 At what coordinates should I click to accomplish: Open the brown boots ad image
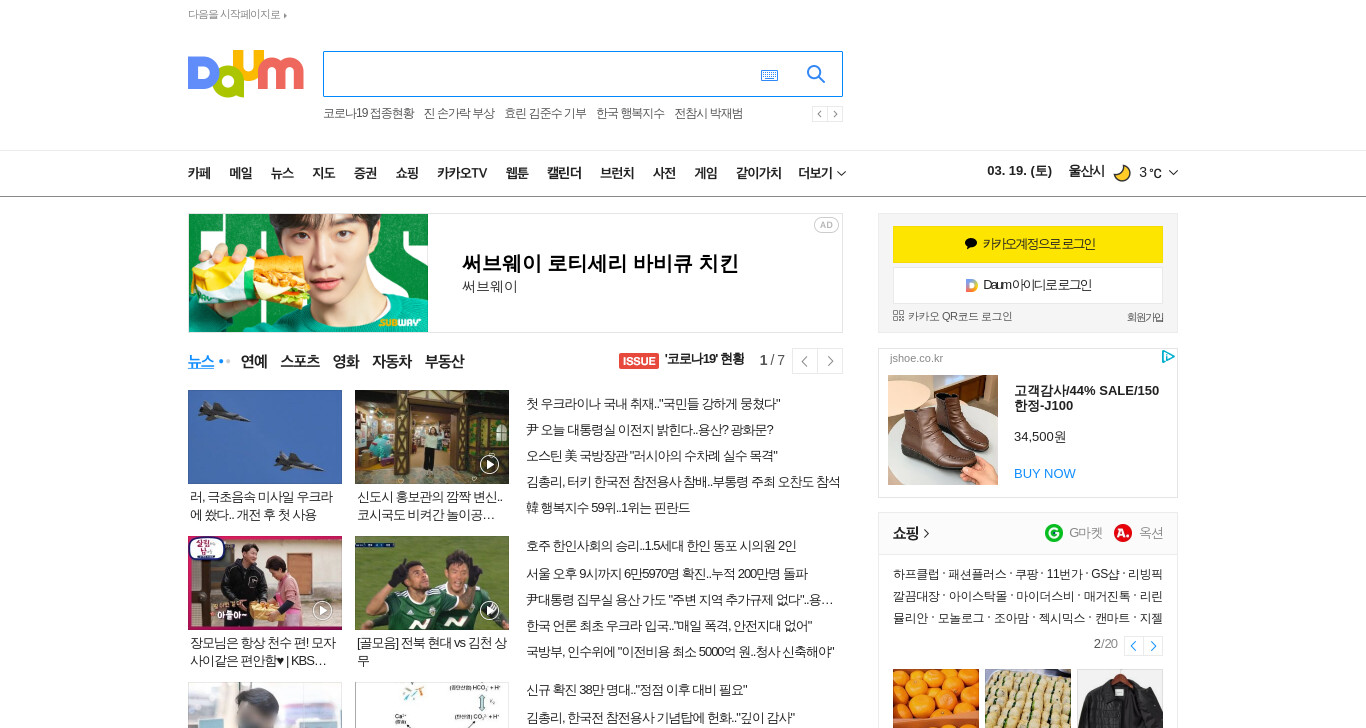tap(943, 430)
